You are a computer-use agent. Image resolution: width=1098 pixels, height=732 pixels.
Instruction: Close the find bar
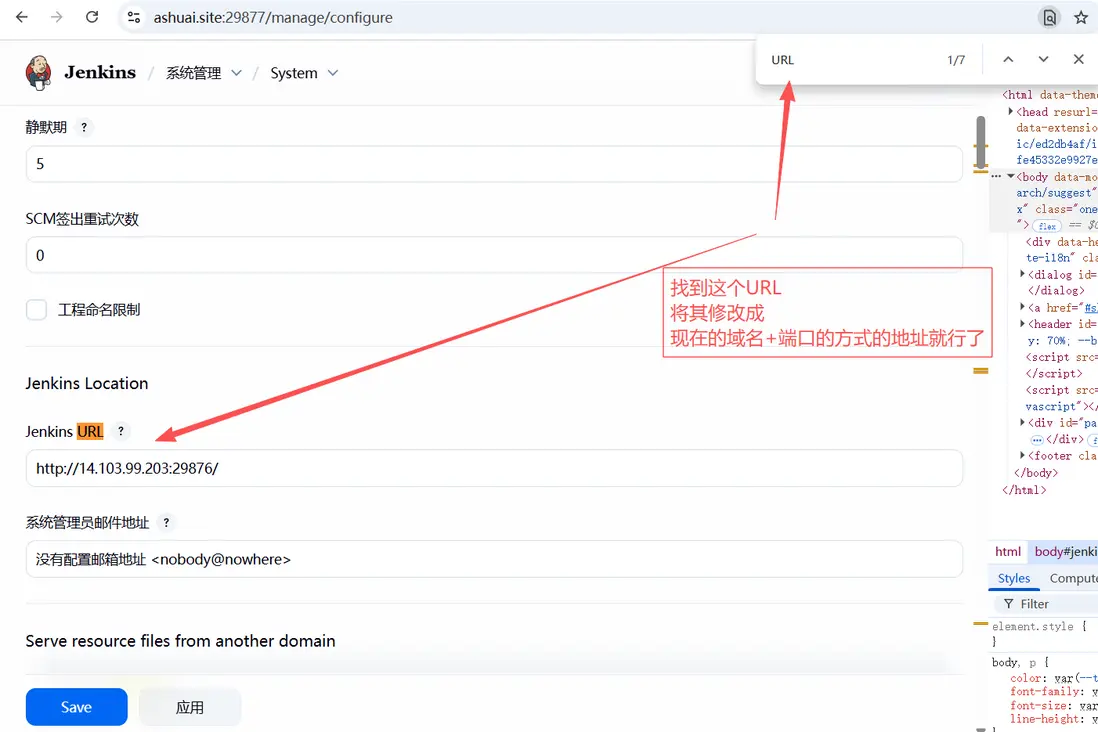click(1078, 60)
